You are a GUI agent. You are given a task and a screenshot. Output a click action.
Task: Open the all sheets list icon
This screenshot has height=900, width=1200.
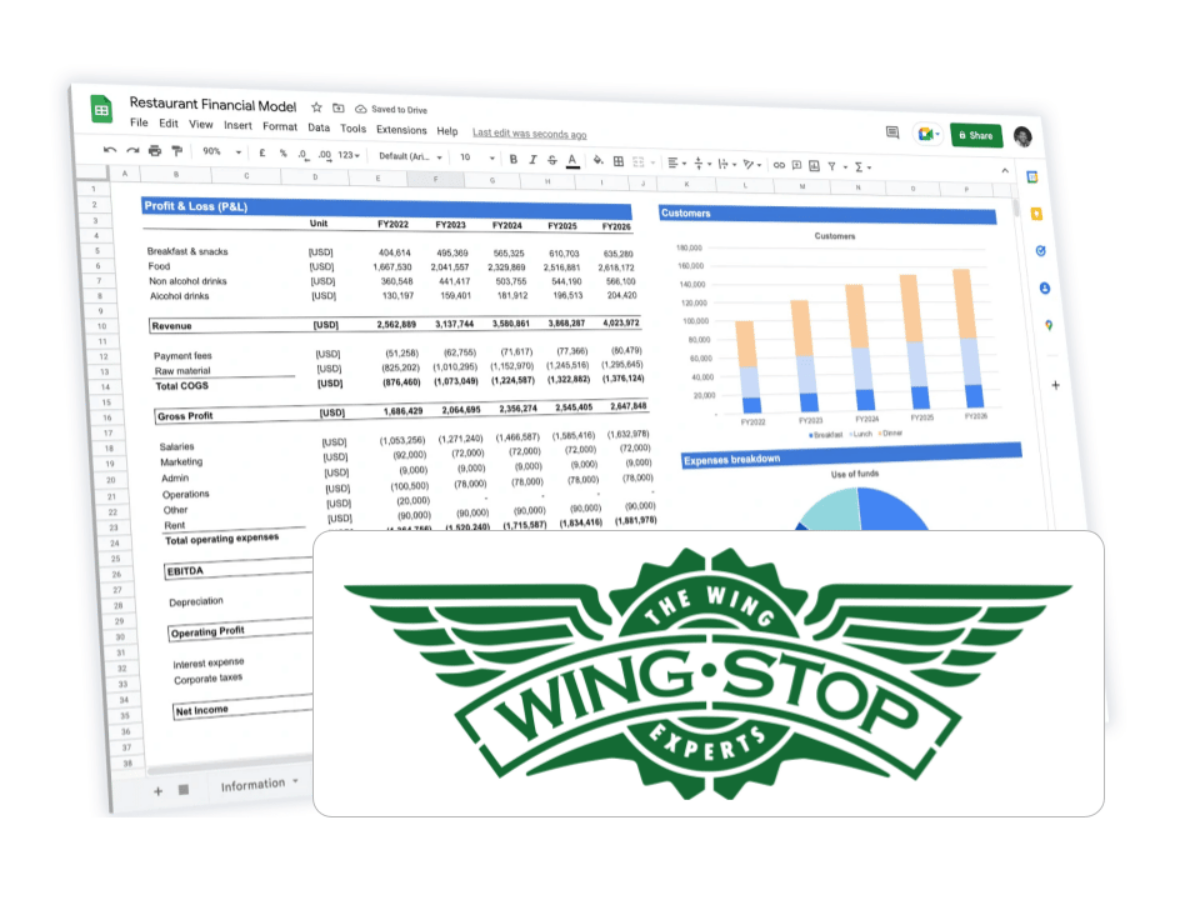pos(183,789)
